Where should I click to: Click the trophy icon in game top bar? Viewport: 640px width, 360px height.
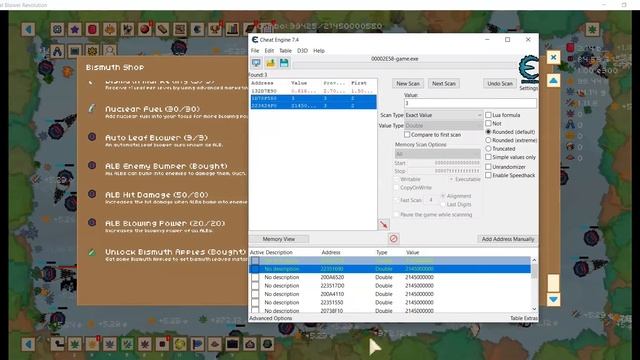[x=215, y=29]
